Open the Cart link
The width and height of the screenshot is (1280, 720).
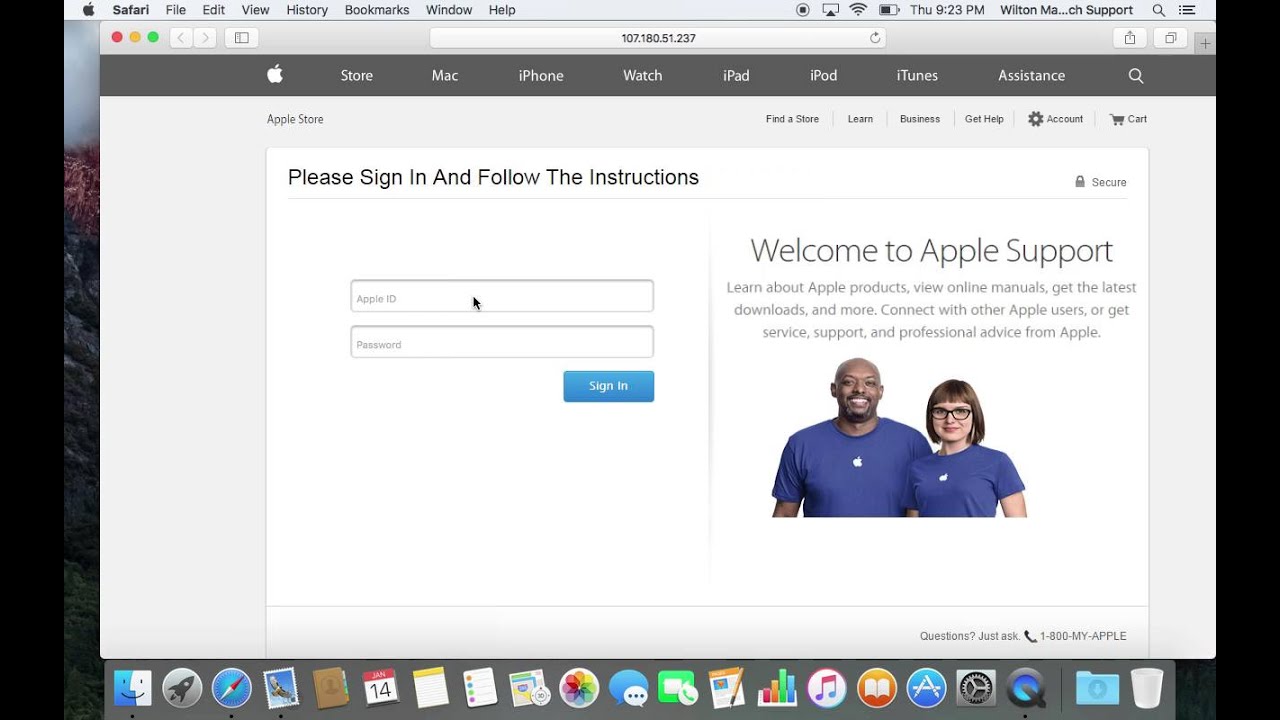click(x=1128, y=119)
